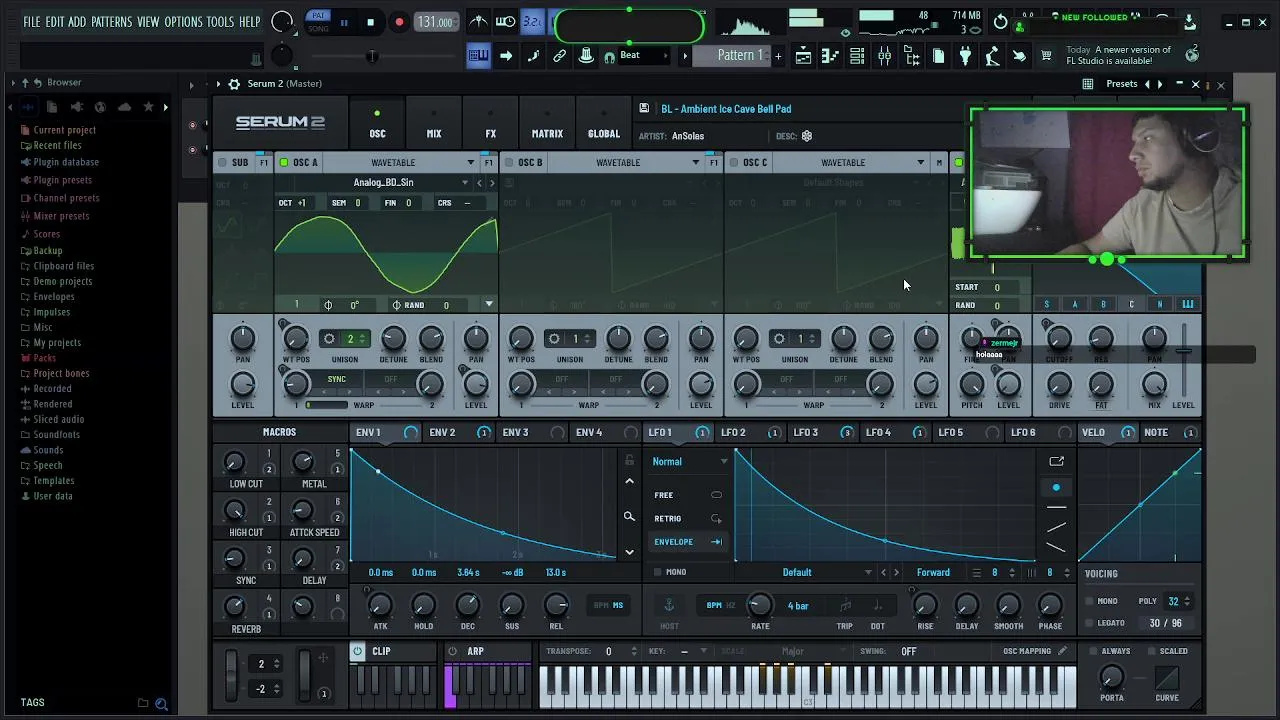Open the mixer view icon

tap(884, 56)
